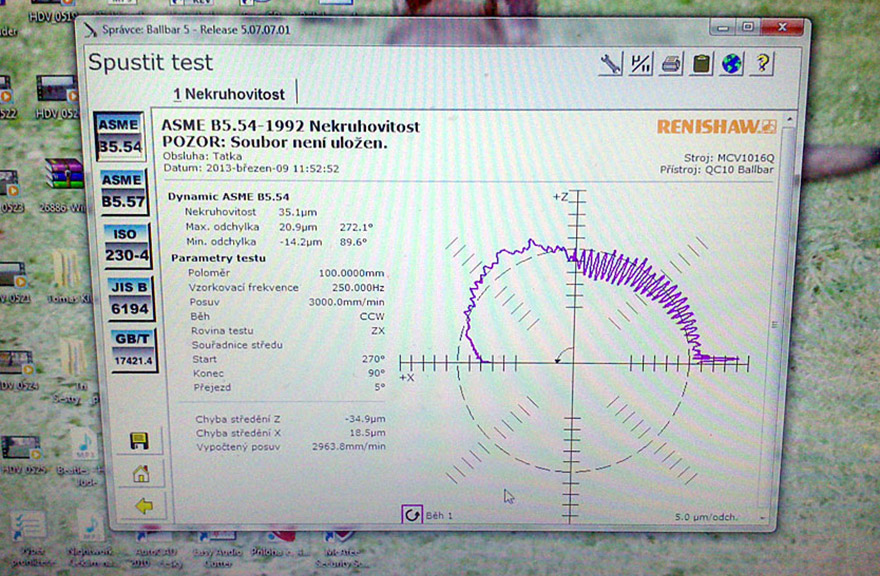Switch to JIS B 6194 analysis
The height and width of the screenshot is (576, 880).
[x=130, y=298]
